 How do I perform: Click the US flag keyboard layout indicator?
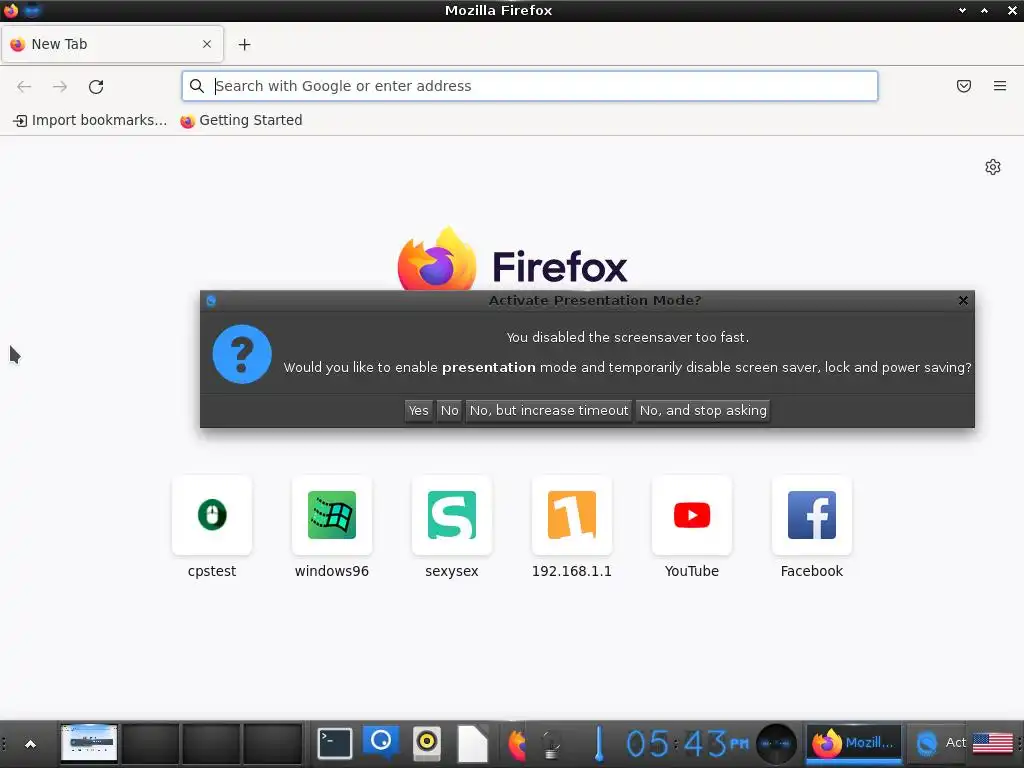point(993,743)
